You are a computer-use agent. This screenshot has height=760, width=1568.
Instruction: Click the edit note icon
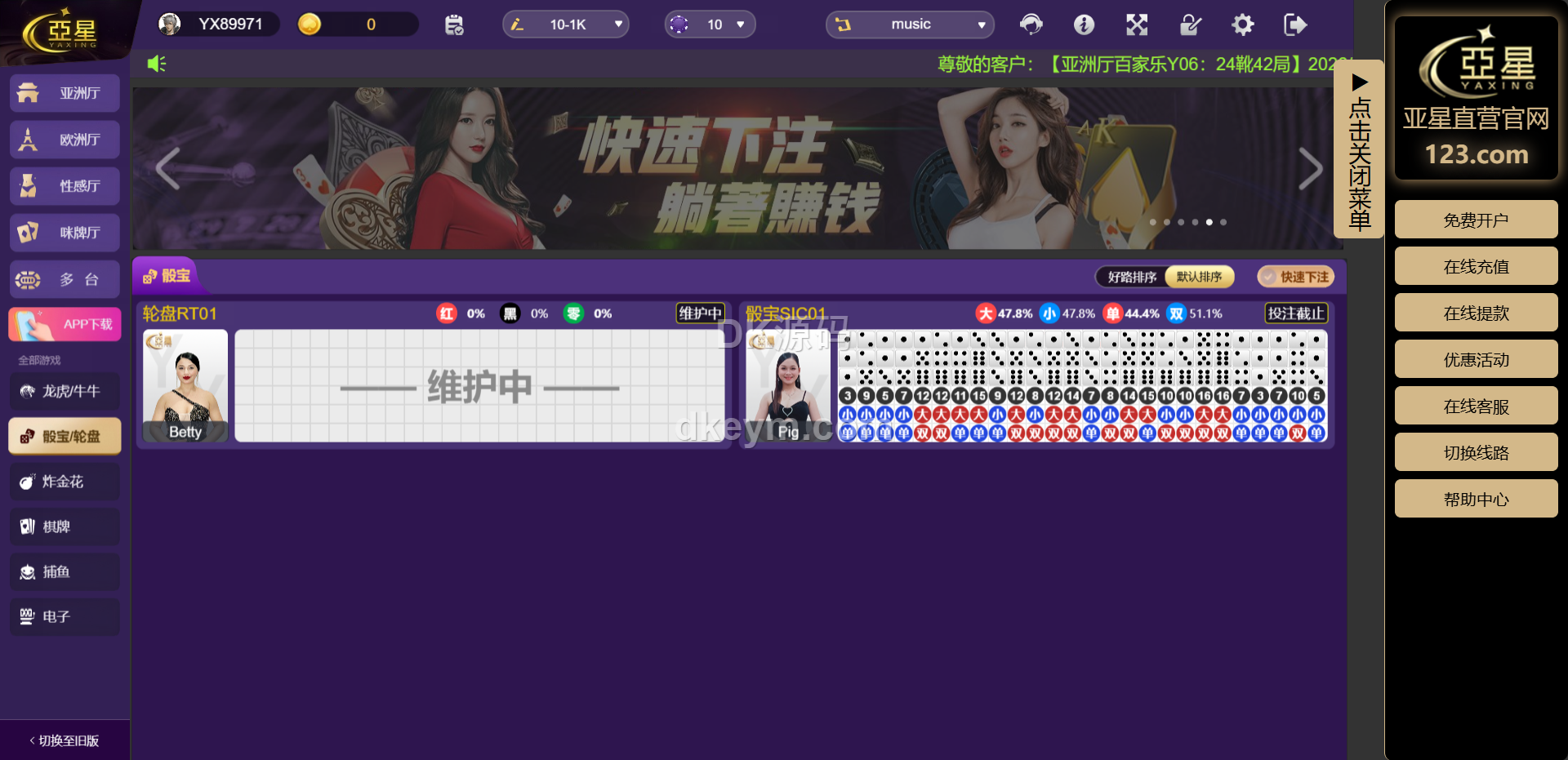coord(1190,25)
